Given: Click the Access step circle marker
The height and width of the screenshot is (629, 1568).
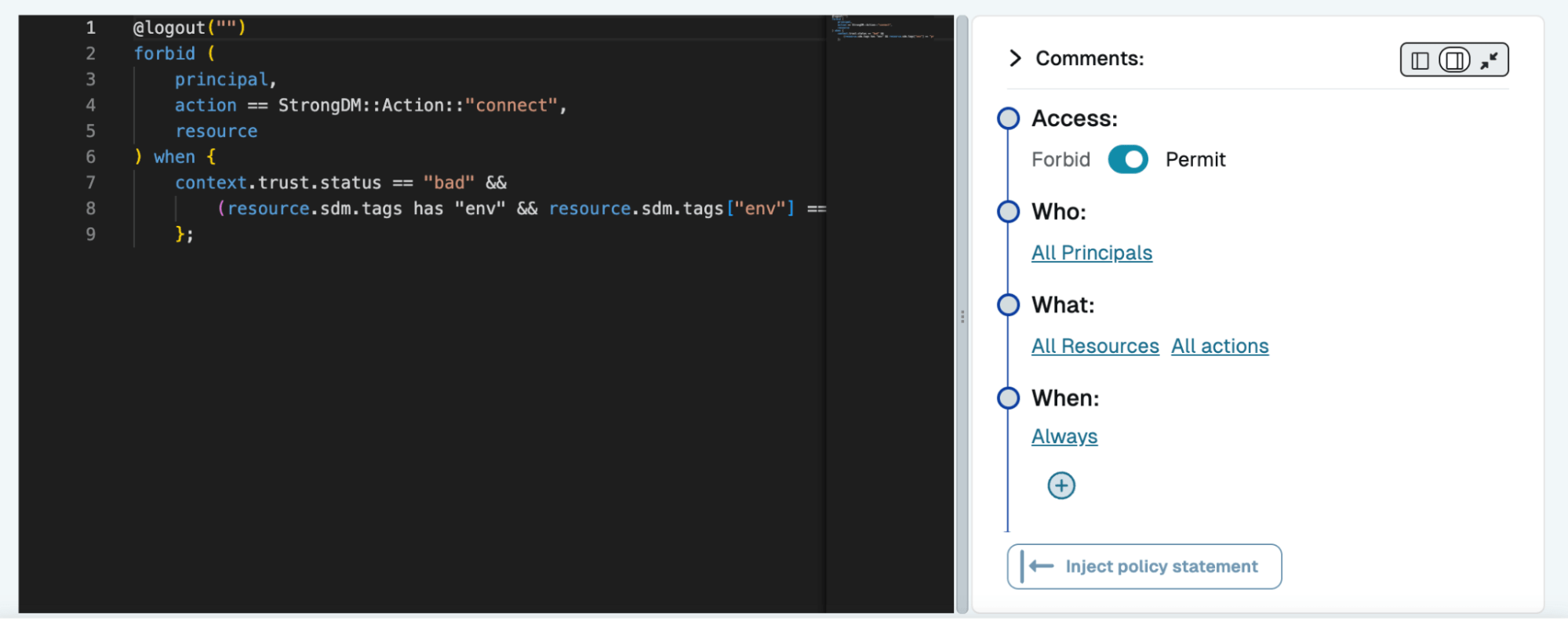Looking at the screenshot, I should [x=1008, y=118].
